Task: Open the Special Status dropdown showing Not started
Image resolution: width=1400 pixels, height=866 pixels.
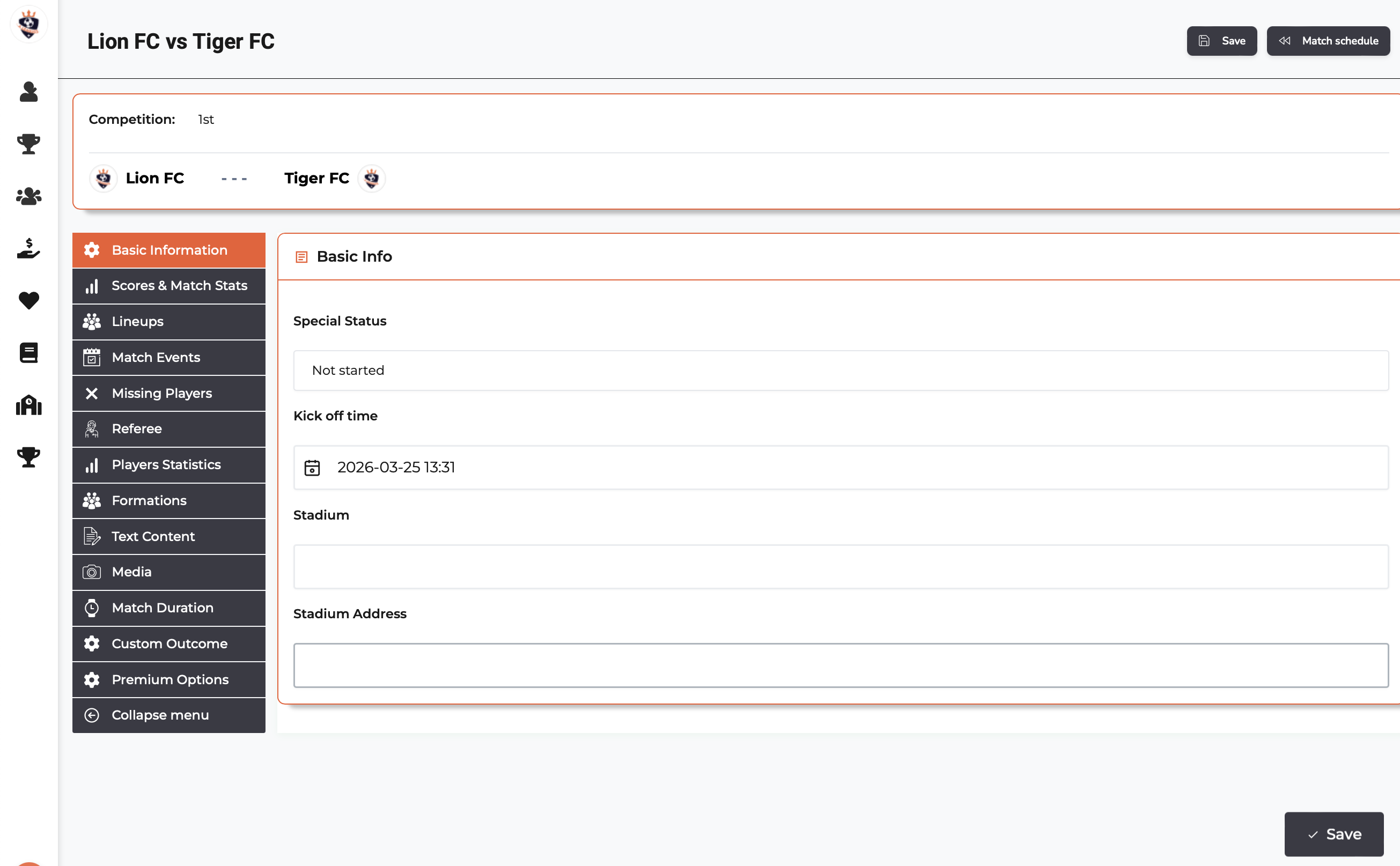Action: 841,371
